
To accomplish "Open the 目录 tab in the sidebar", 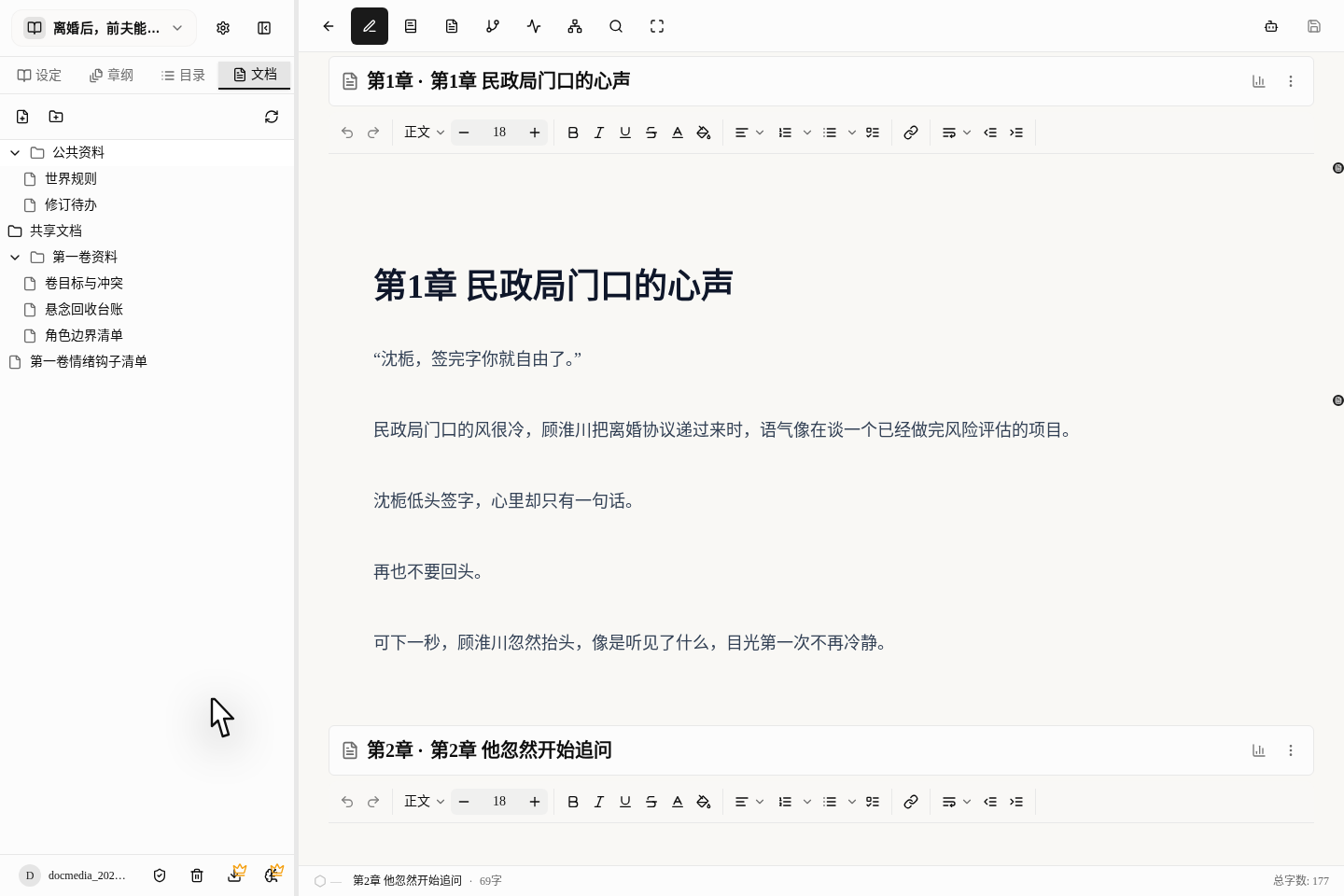I will (x=182, y=75).
